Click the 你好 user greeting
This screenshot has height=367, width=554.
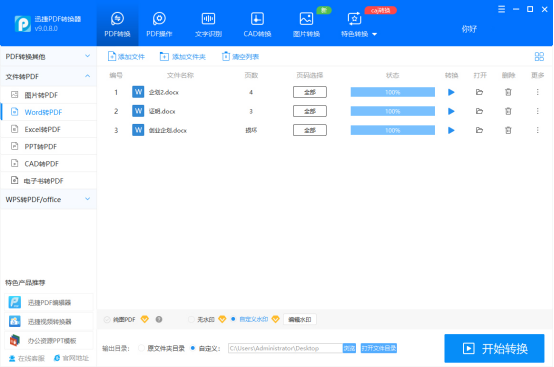(x=469, y=29)
